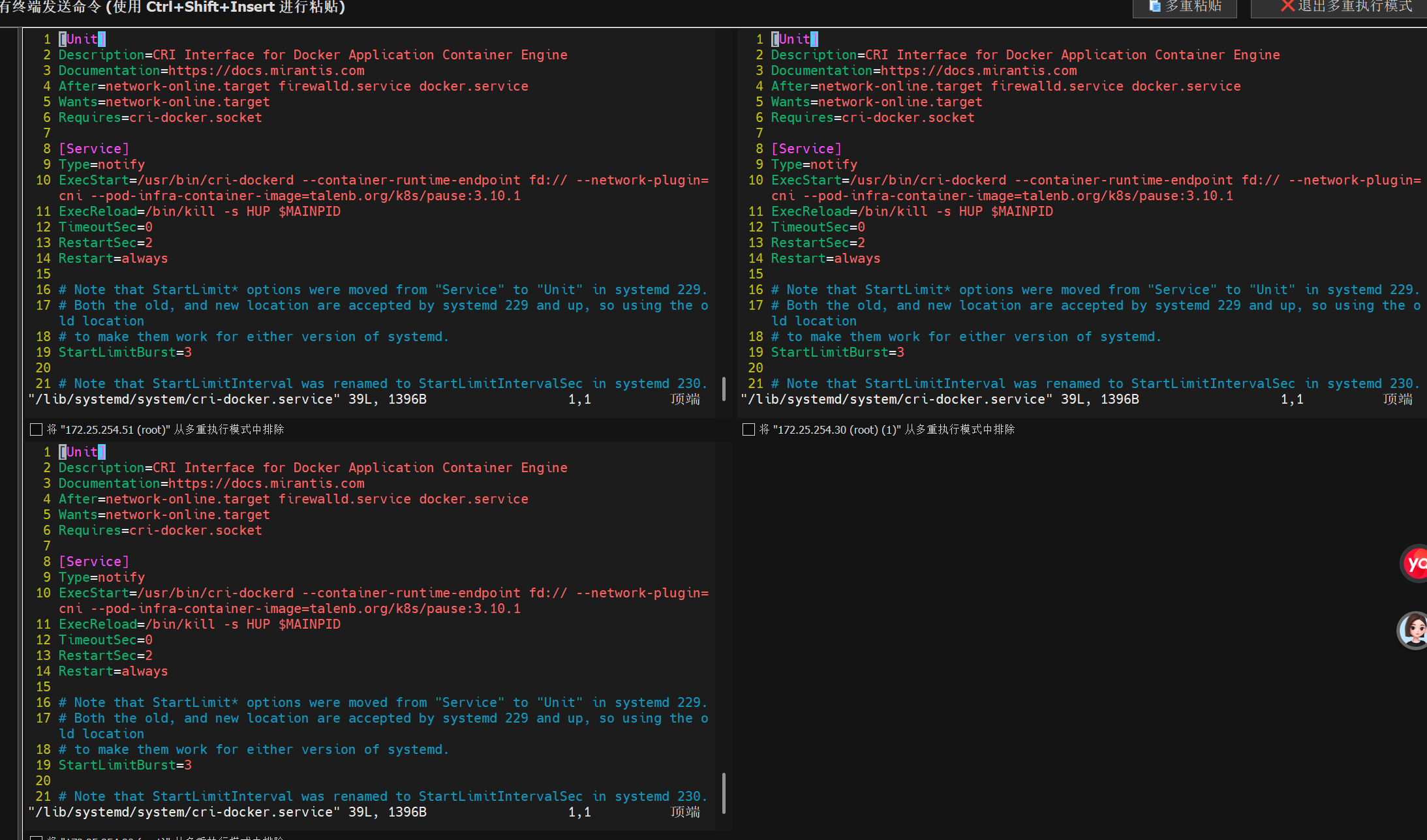1427x840 pixels.
Task: Click the 'Description=CRI Interface' line in the bottom-left pane
Action: pos(313,468)
